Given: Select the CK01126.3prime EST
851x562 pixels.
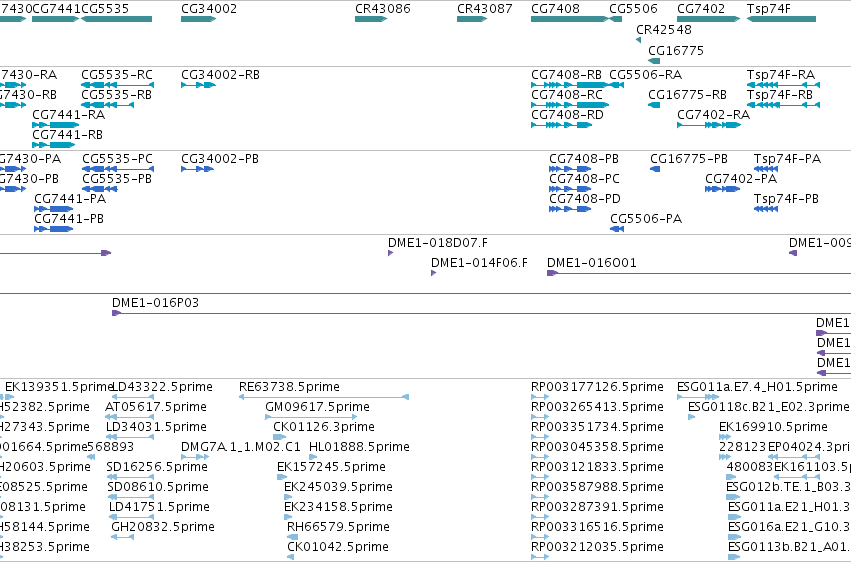Looking at the screenshot, I should (279, 437).
